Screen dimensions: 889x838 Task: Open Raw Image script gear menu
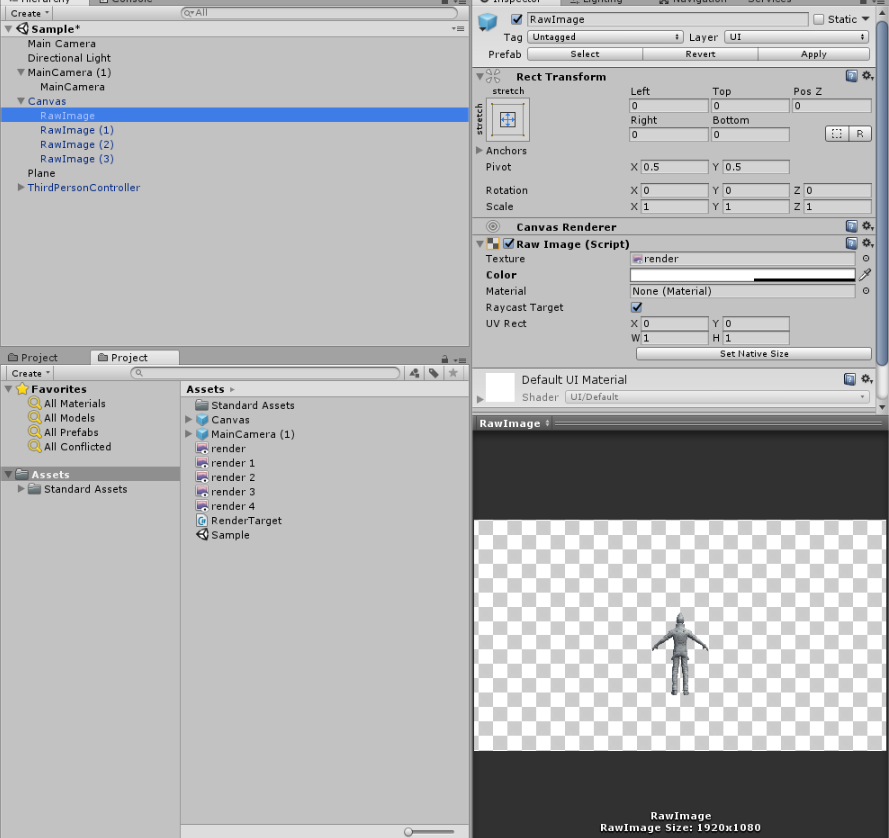(x=867, y=243)
